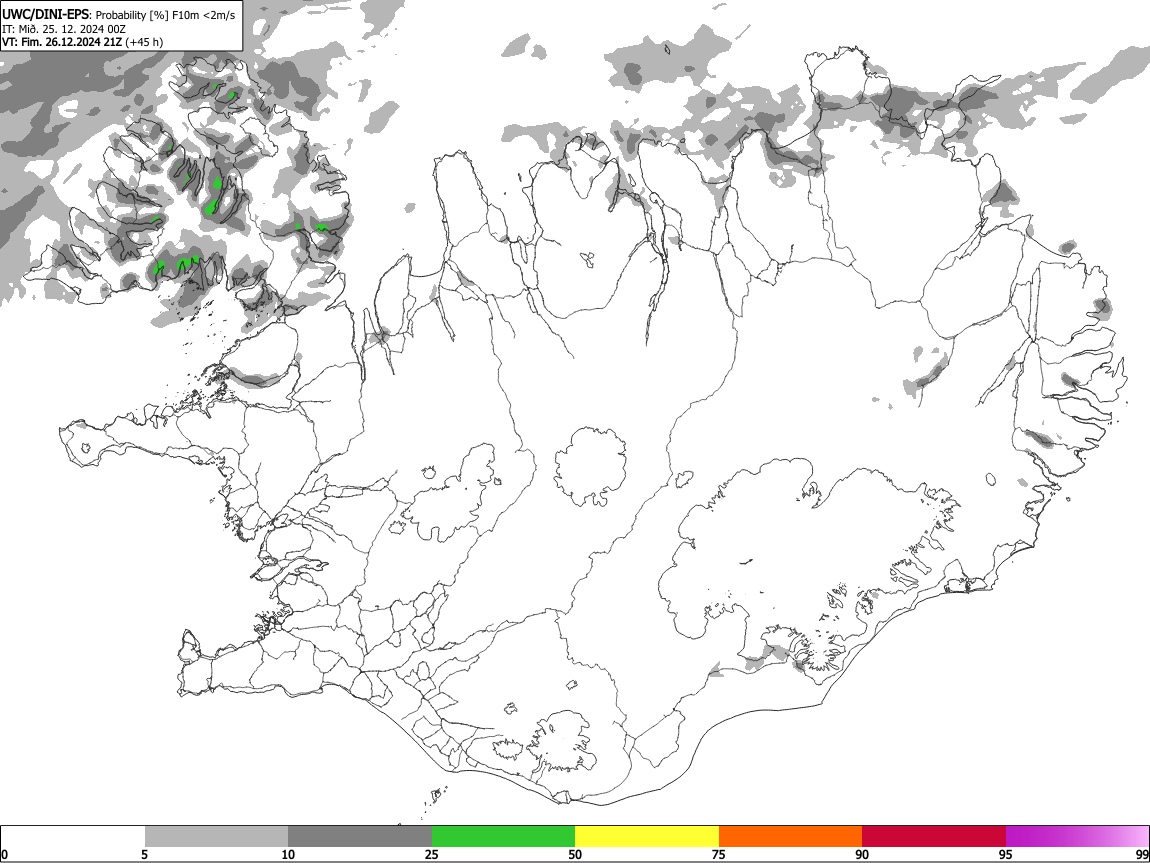Click the red 90-95 legend segment
This screenshot has width=1150, height=863.
click(934, 837)
